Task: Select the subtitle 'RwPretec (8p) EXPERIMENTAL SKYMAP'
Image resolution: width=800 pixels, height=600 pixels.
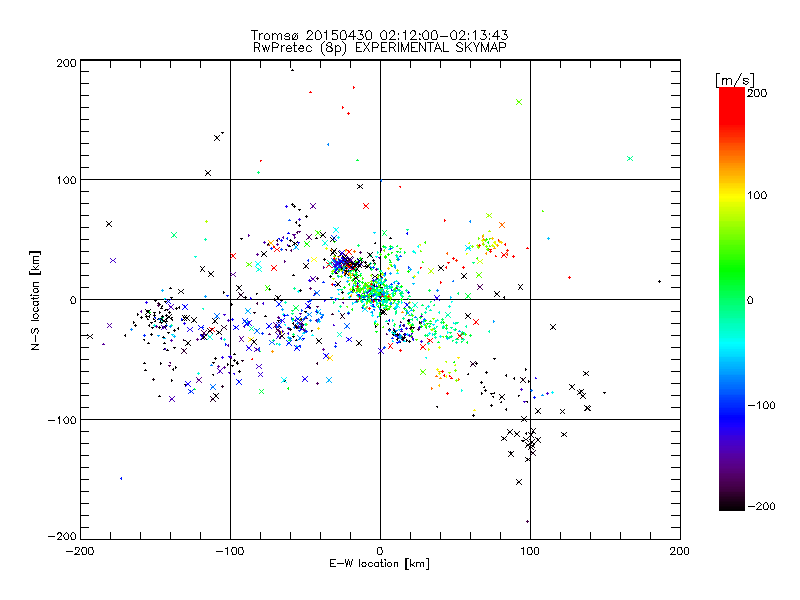Action: [x=379, y=48]
